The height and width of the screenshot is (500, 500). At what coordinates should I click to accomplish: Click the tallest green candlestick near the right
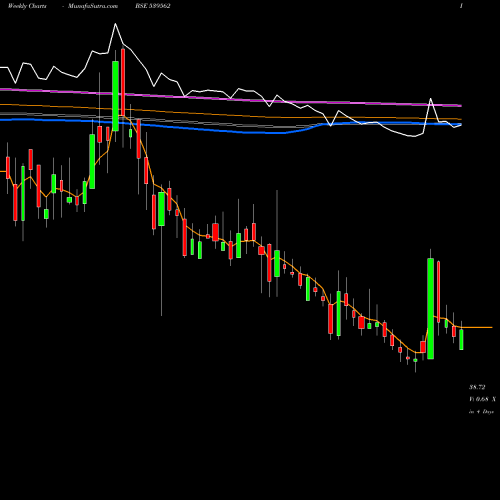430,309
